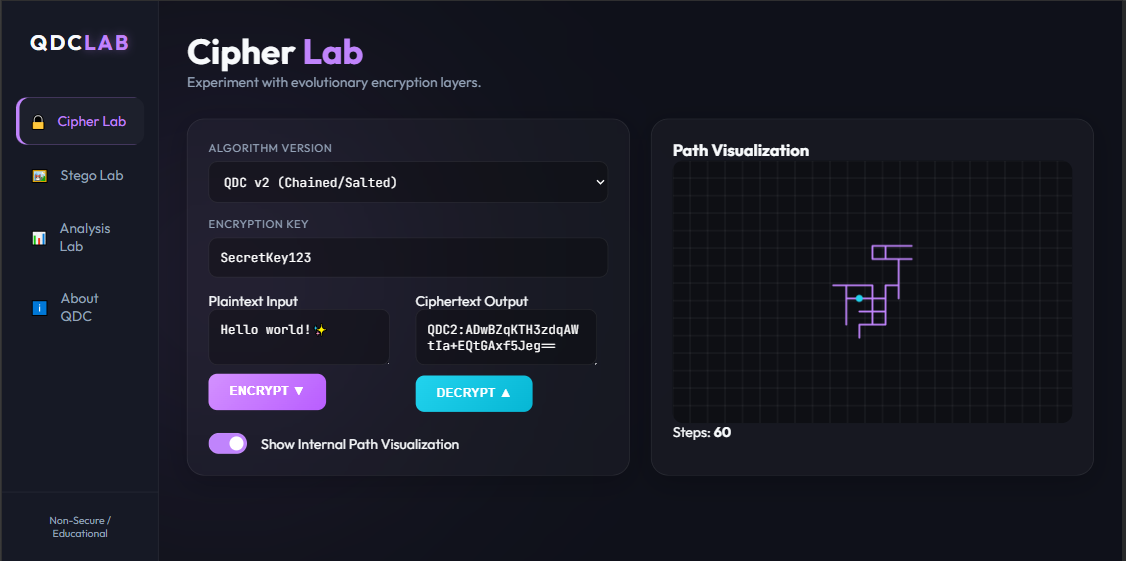Toggle the Show Internal Path Visualization switch

[x=228, y=444]
